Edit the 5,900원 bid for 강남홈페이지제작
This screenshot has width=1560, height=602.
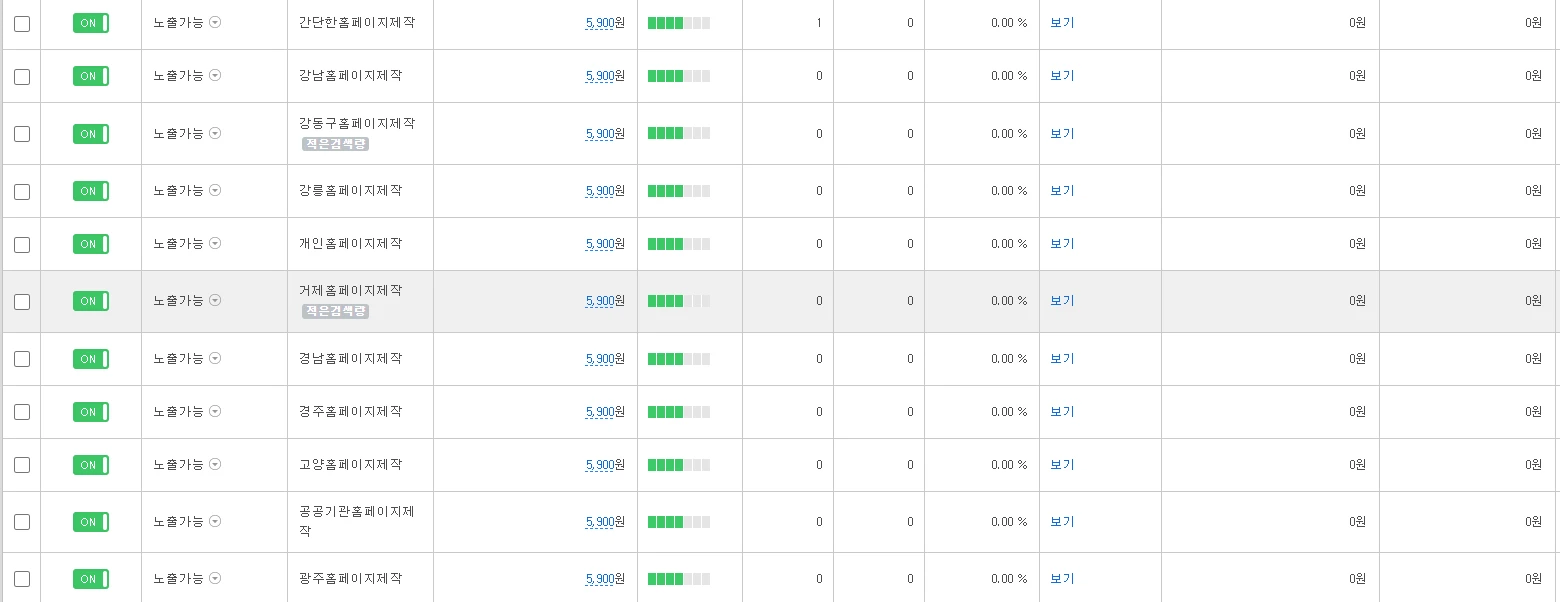(x=600, y=76)
